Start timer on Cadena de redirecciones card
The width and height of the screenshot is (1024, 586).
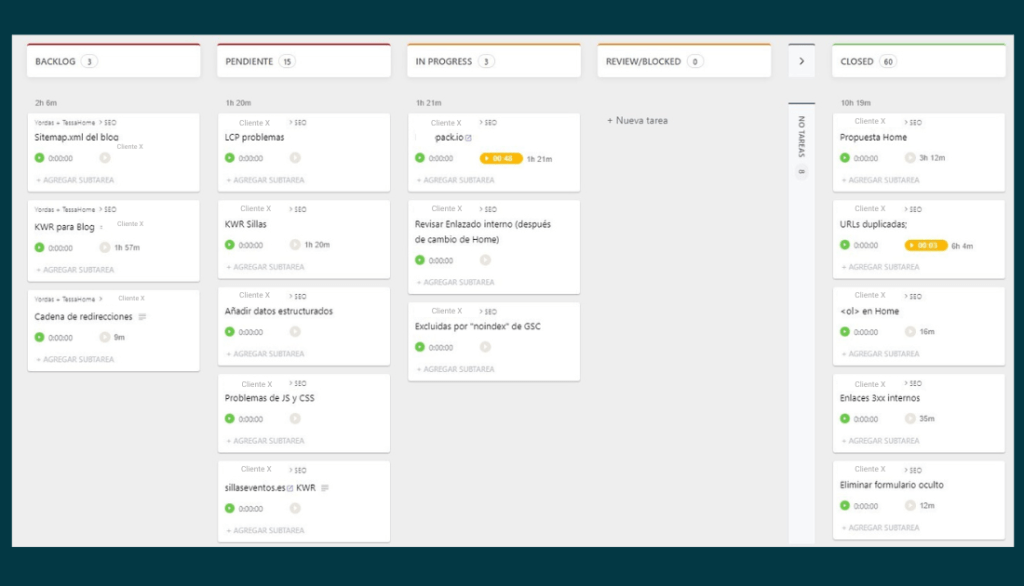[105, 337]
